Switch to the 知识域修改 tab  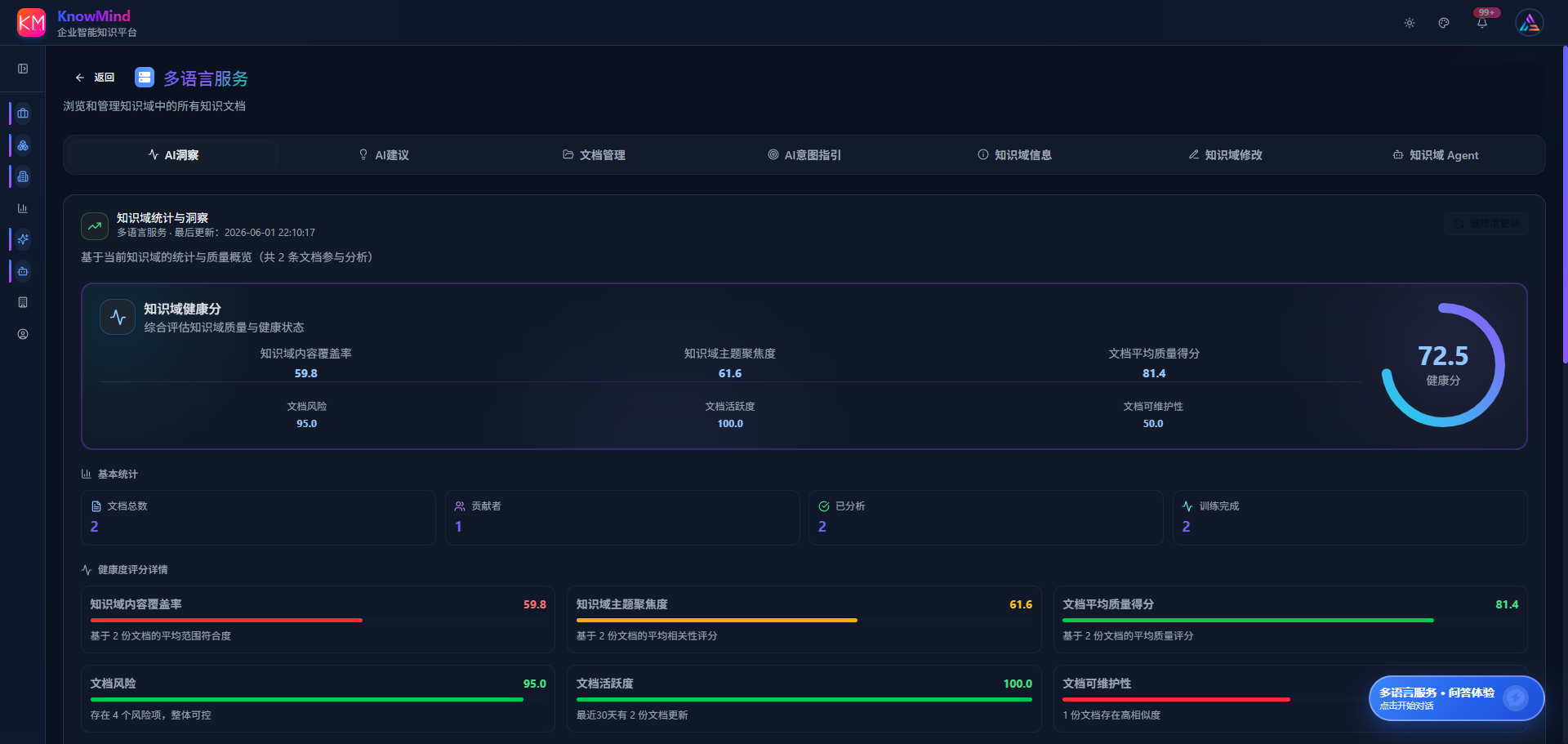click(x=1225, y=155)
